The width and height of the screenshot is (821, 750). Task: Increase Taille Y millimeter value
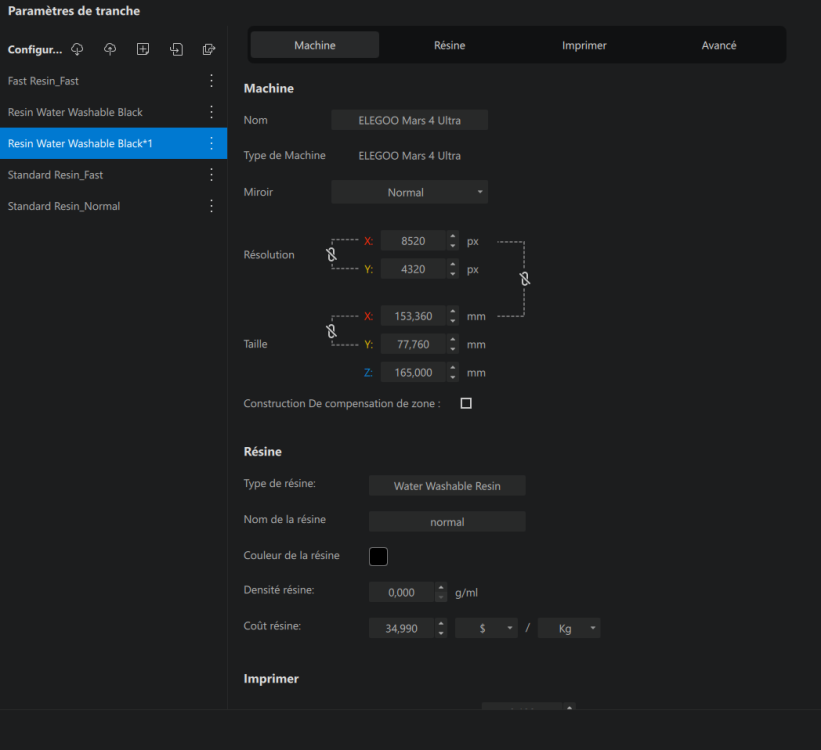pyautogui.click(x=453, y=340)
